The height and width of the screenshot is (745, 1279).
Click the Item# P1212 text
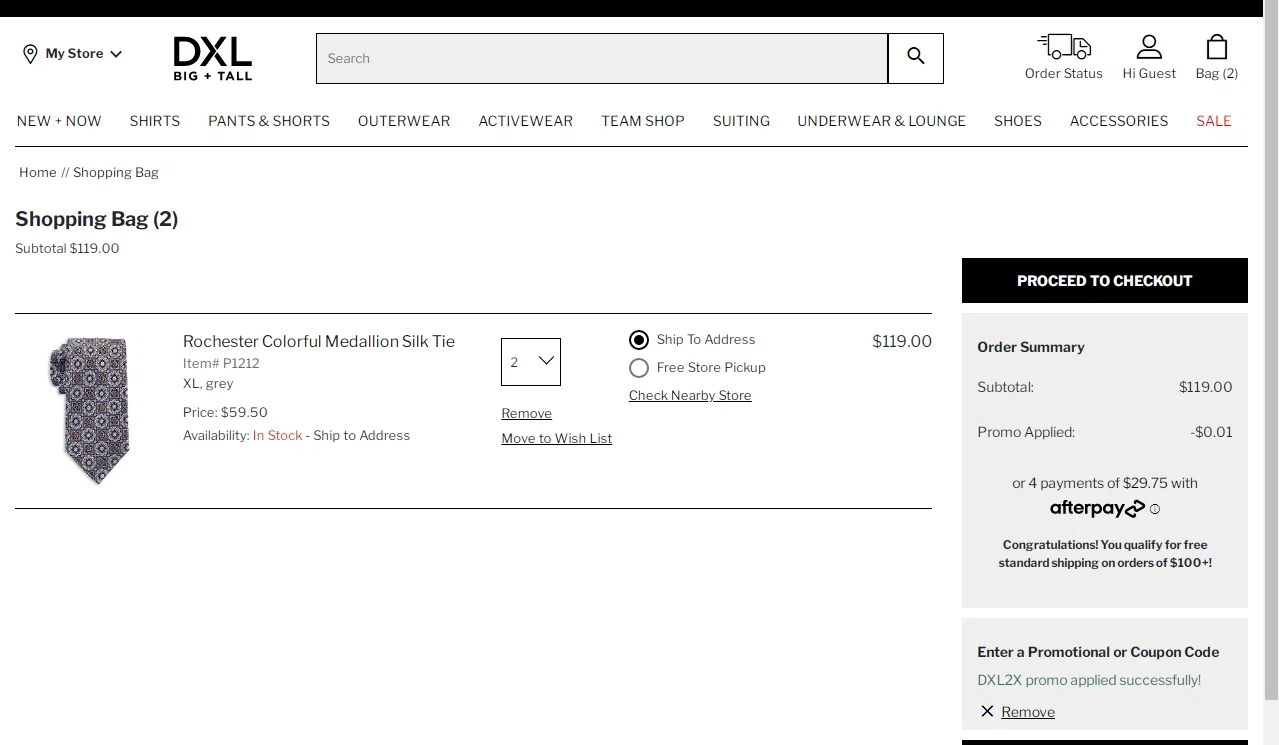(221, 363)
